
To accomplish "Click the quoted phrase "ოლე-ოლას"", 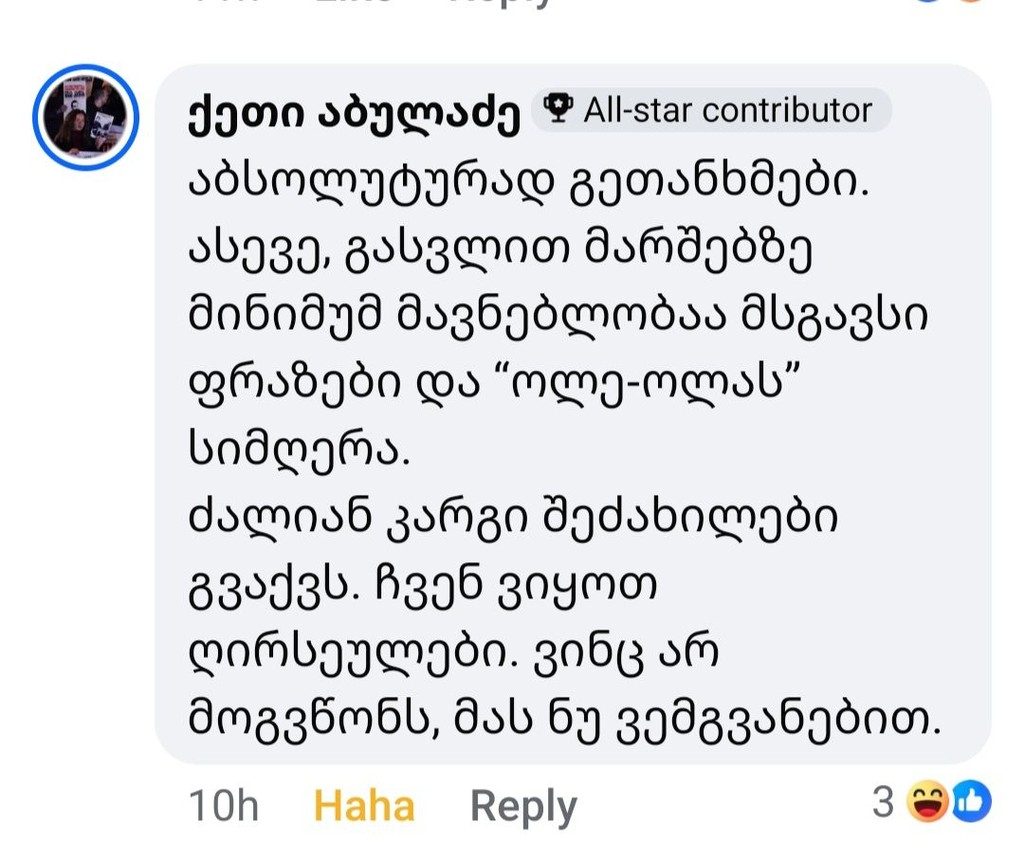I will tap(654, 383).
